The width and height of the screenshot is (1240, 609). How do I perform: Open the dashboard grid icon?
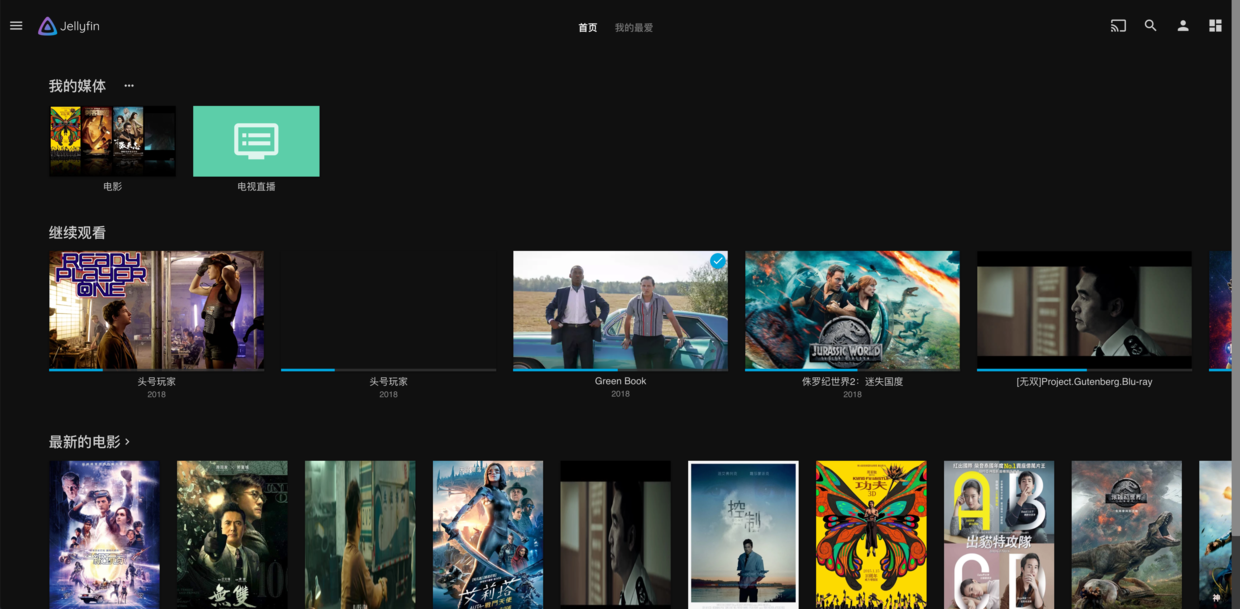(x=1215, y=26)
